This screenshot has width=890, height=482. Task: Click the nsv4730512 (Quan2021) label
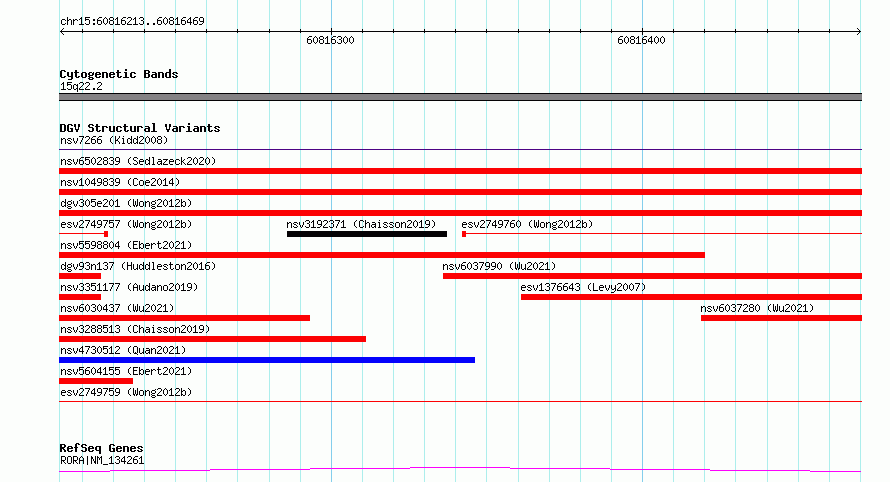point(123,351)
